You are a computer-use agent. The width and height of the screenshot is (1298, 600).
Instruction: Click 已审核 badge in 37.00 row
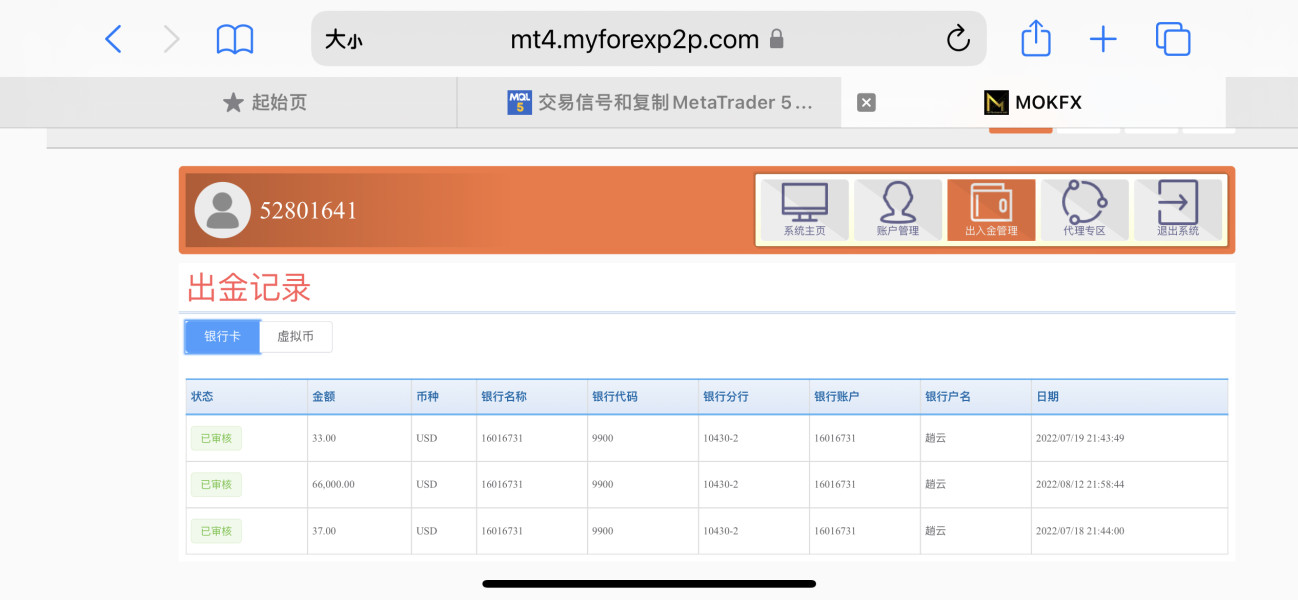tap(216, 531)
